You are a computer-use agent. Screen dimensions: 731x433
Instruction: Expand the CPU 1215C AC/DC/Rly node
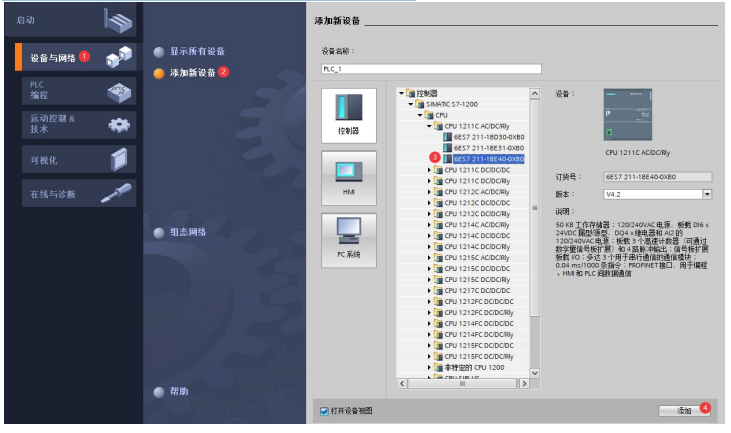click(429, 258)
